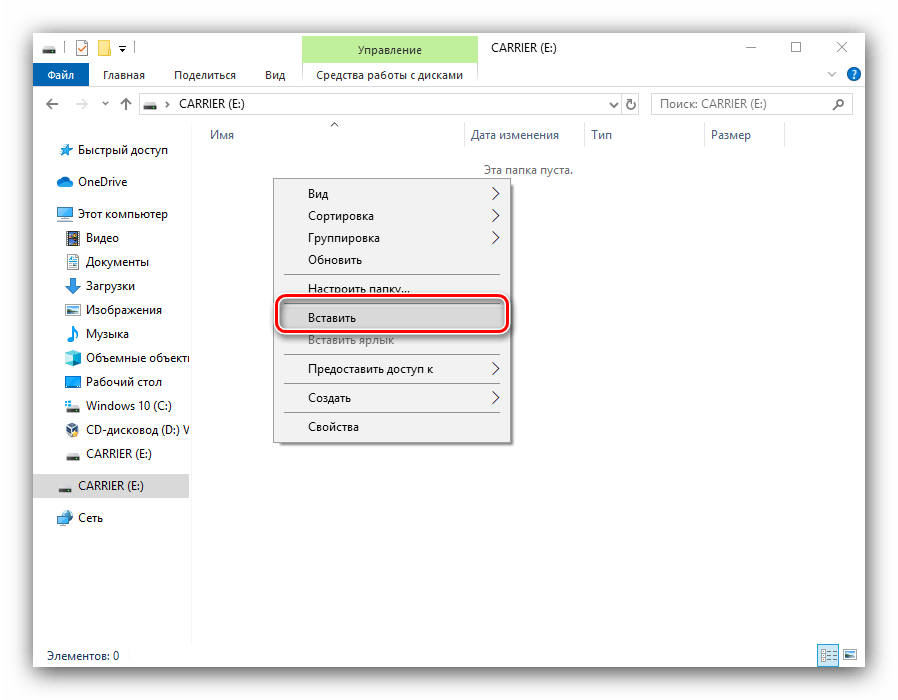Open OneDrive in the navigation pane
This screenshot has width=898, height=700.
coord(102,182)
